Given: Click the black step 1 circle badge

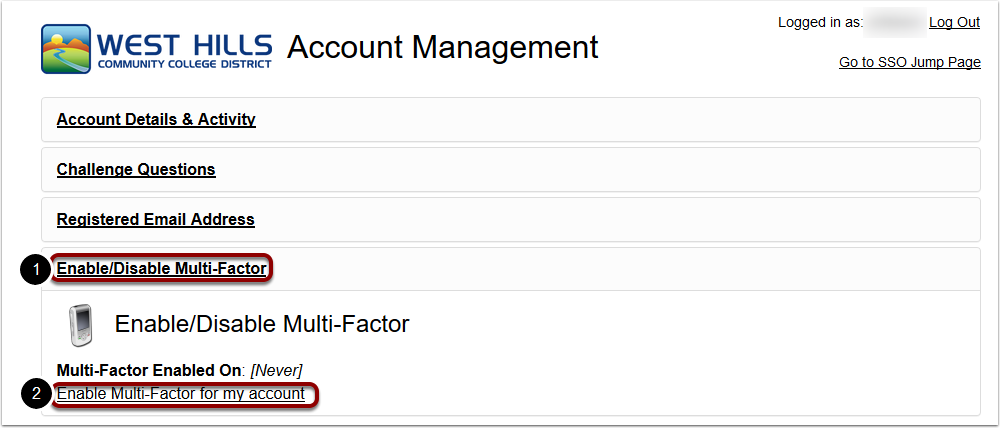Looking at the screenshot, I should 37,270.
